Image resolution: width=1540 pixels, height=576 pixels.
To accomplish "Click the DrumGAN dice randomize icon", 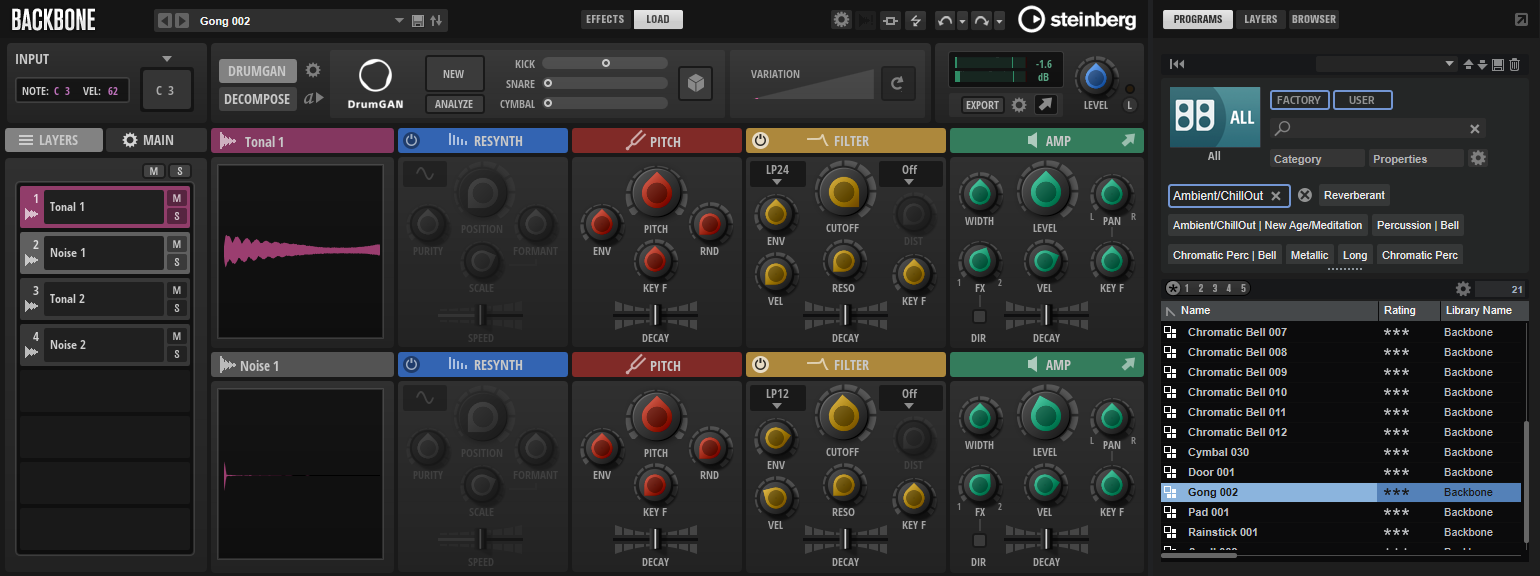I will coord(695,85).
